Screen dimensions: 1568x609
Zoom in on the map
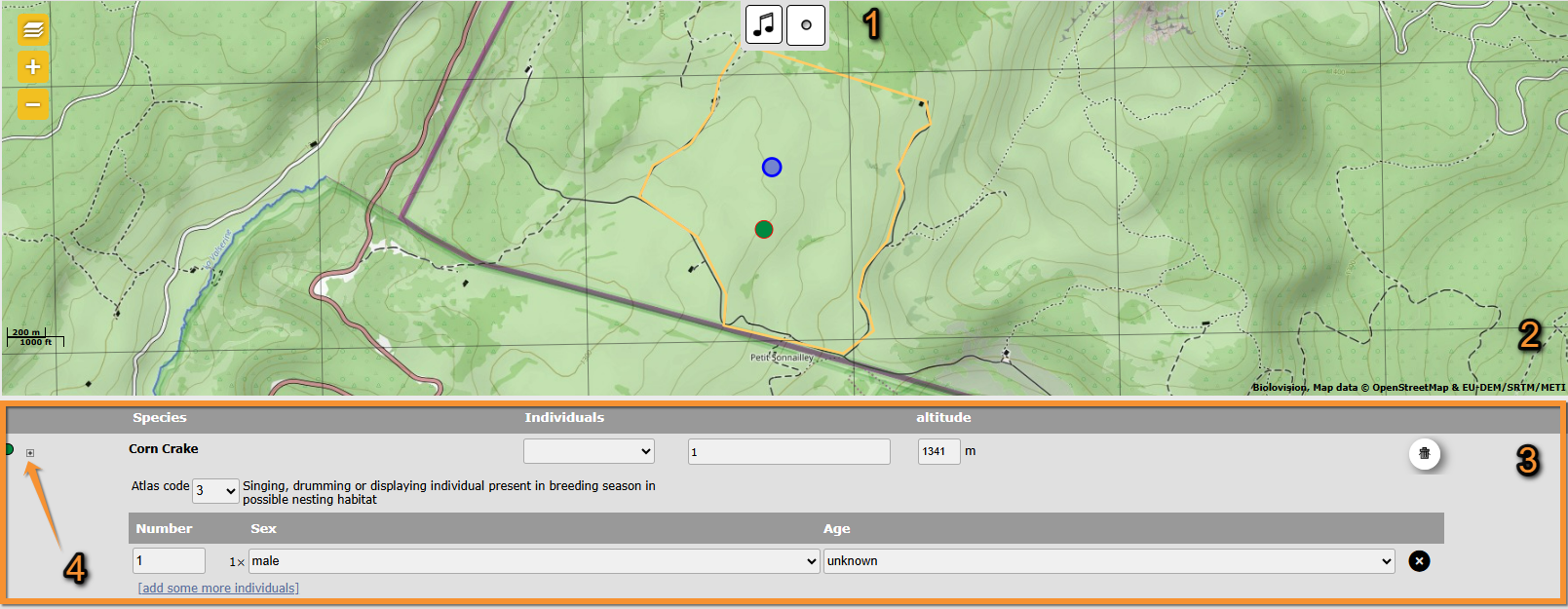33,67
